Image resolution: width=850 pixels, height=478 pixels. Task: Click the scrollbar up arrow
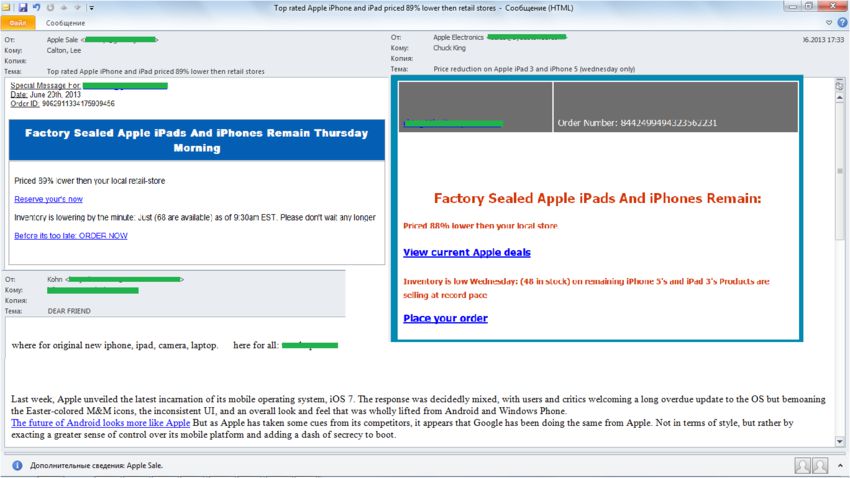(840, 98)
